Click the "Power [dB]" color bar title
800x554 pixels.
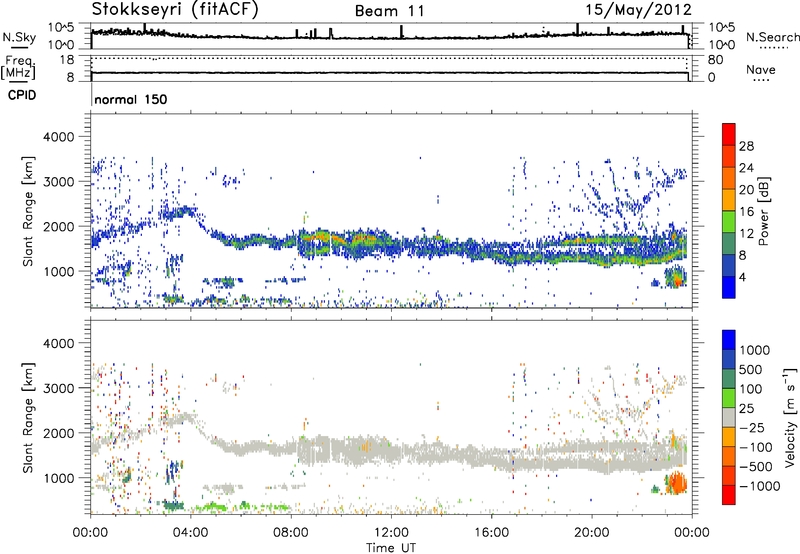[763, 211]
